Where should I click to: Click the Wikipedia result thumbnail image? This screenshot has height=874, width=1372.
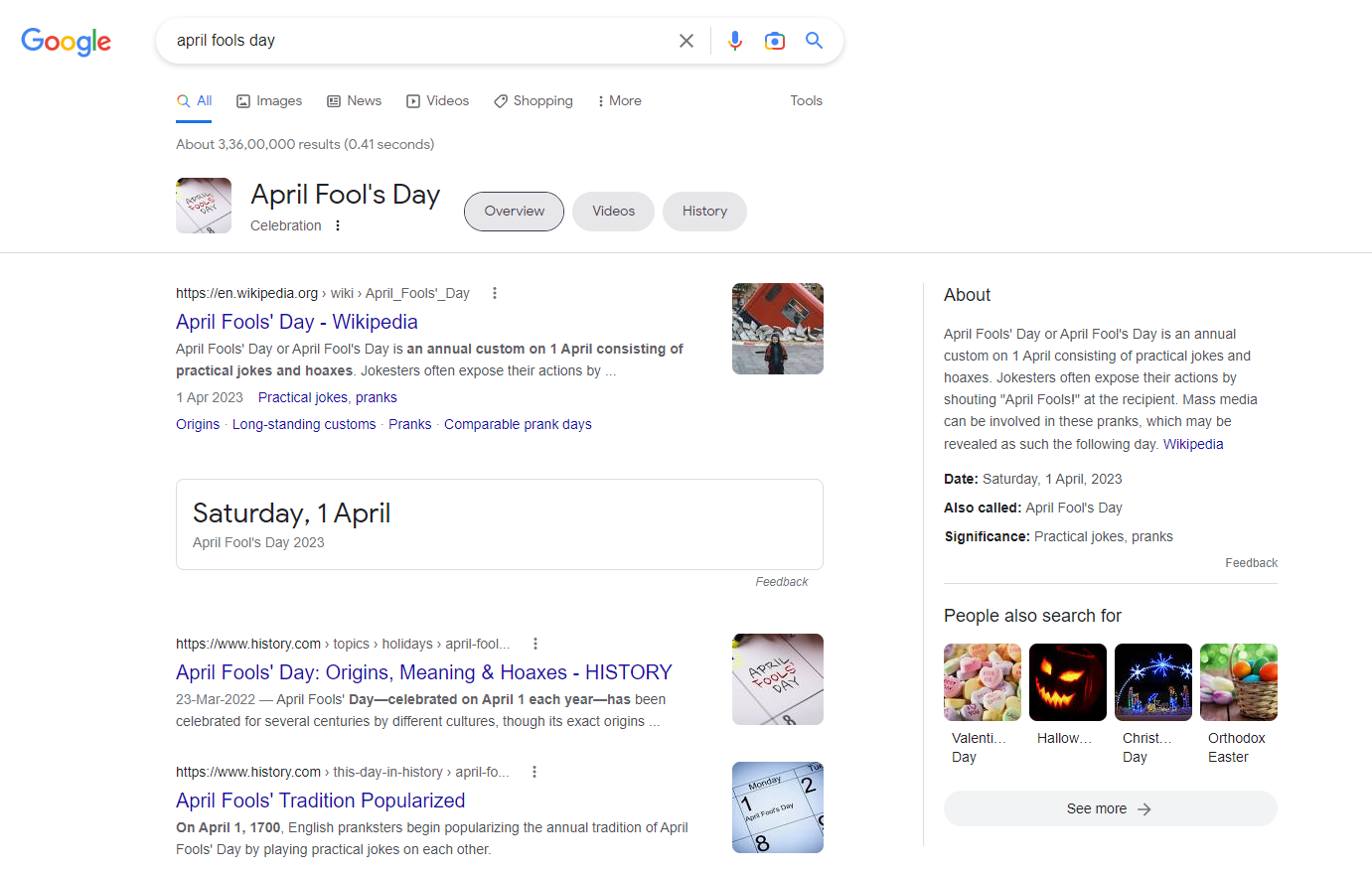778,329
